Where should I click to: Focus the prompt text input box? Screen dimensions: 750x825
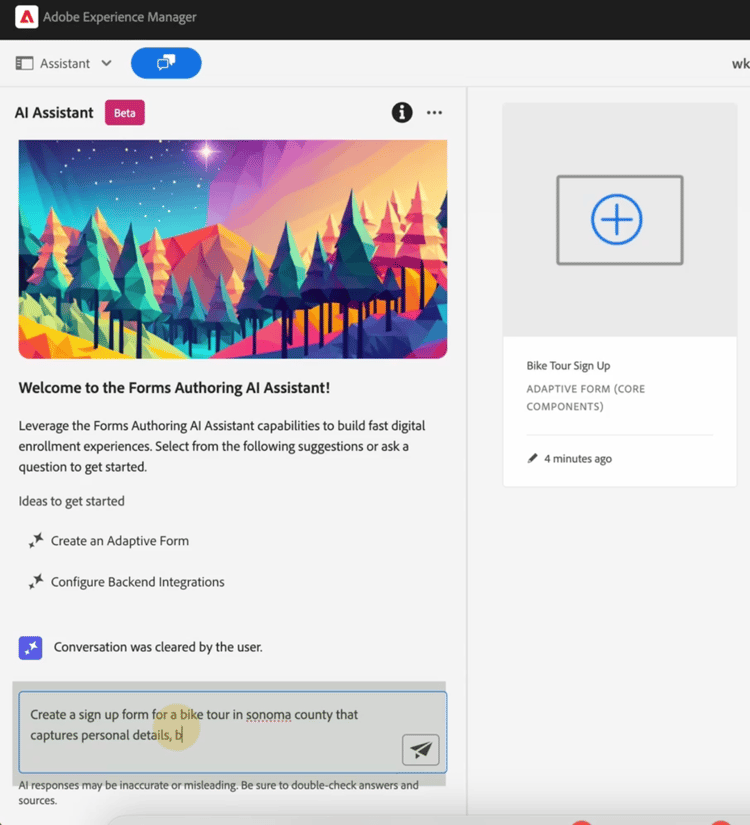click(233, 732)
